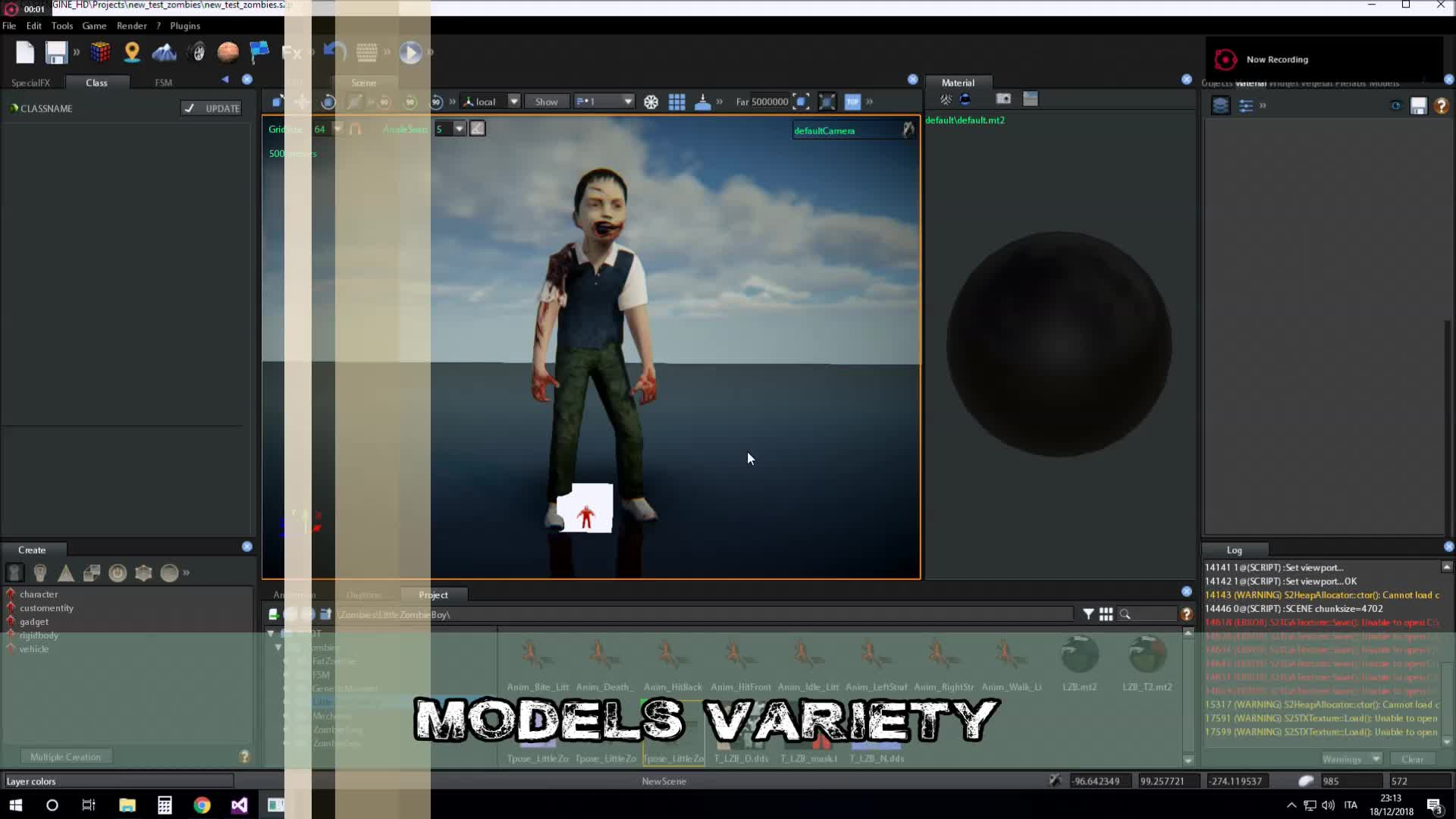Click the play button in top toolbar

coord(410,52)
